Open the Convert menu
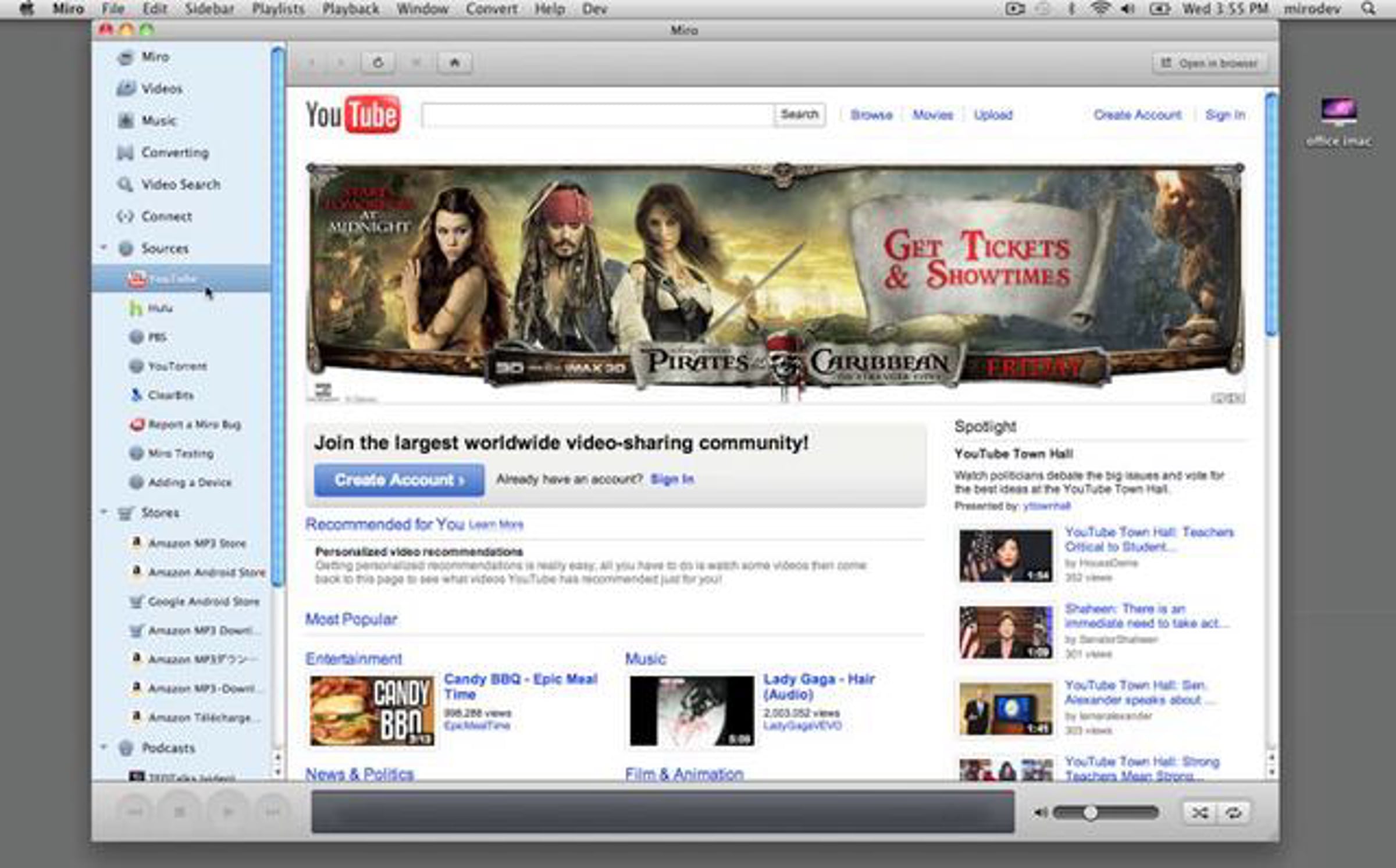This screenshot has width=1396, height=868. coord(492,9)
